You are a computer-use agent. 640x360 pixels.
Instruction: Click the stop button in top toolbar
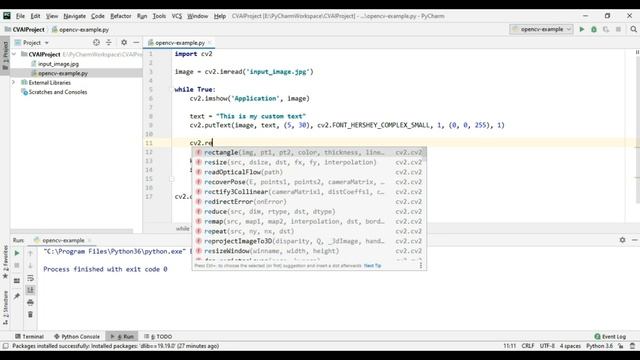tap(618, 29)
